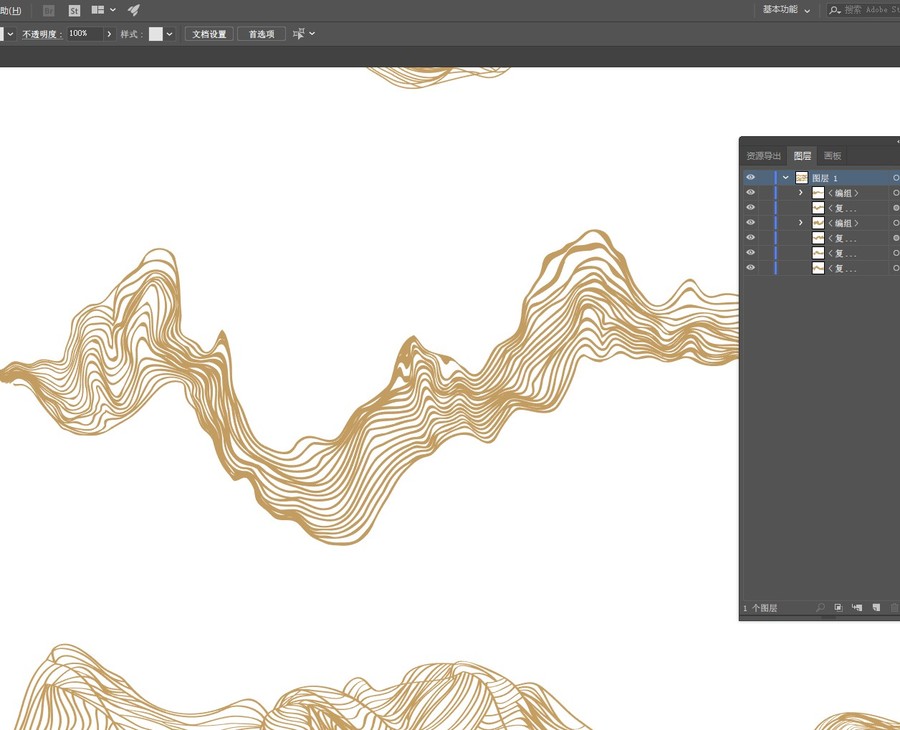900x730 pixels.
Task: Hide the 〈复...〉 item directly below lower 〈编组〉
Action: 750,237
